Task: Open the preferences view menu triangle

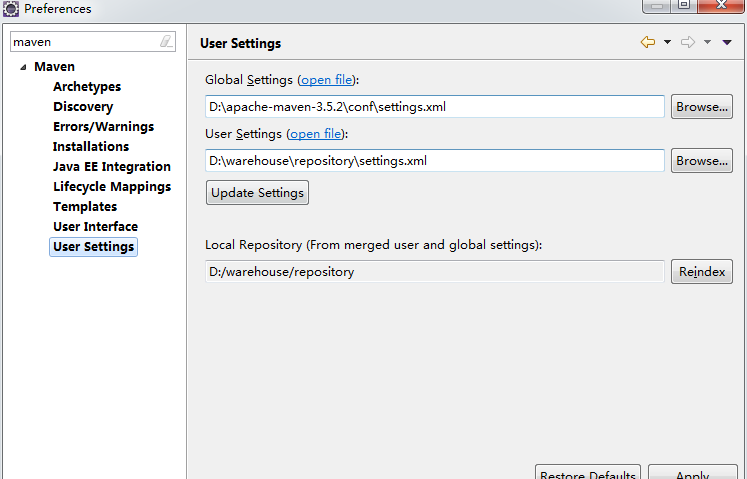Action: [727, 42]
